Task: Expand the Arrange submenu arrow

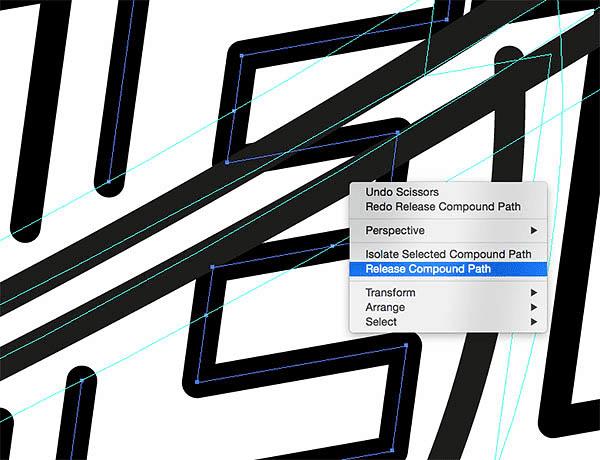Action: point(534,307)
